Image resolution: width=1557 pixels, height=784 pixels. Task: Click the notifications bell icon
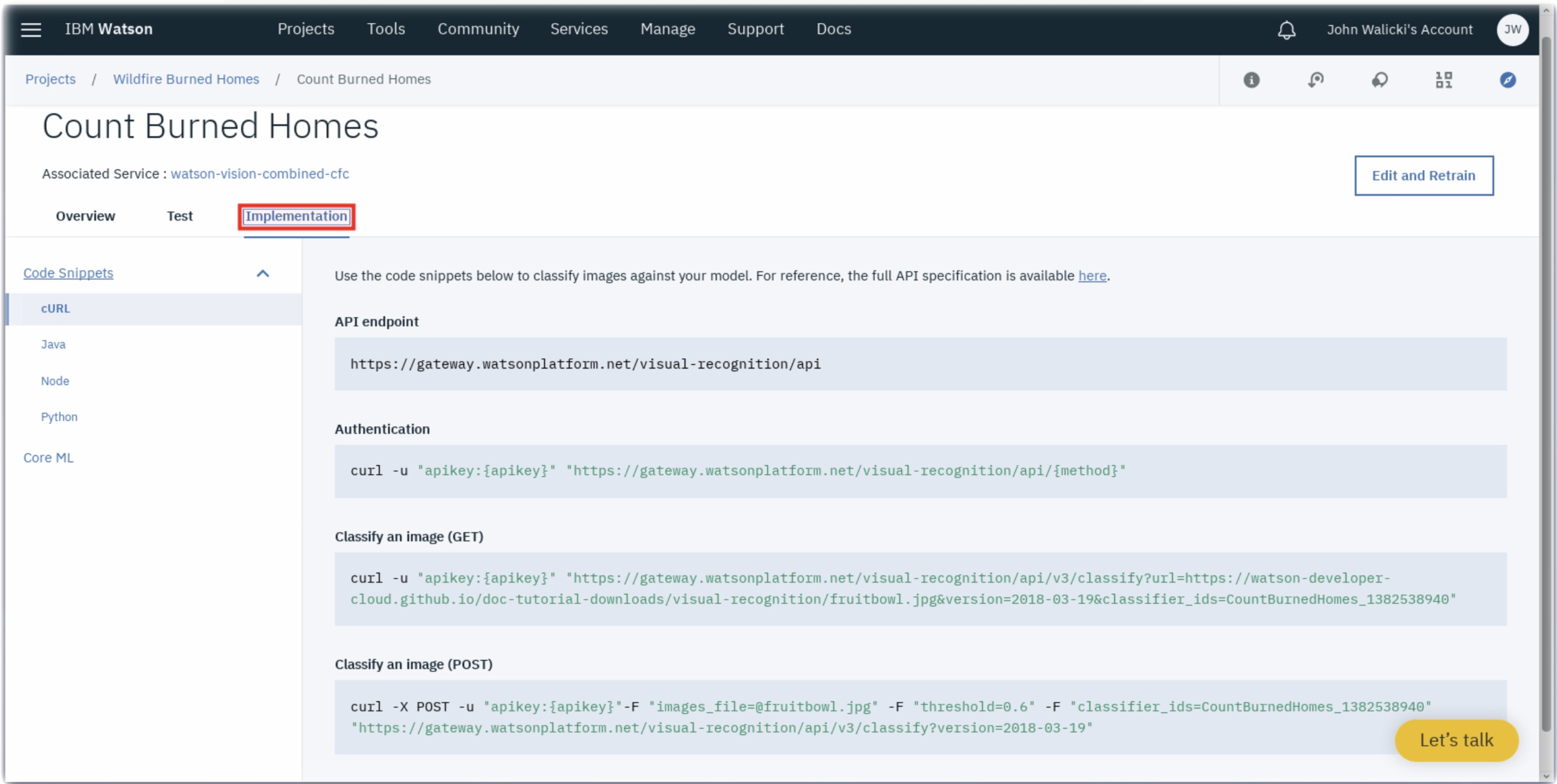point(1286,30)
